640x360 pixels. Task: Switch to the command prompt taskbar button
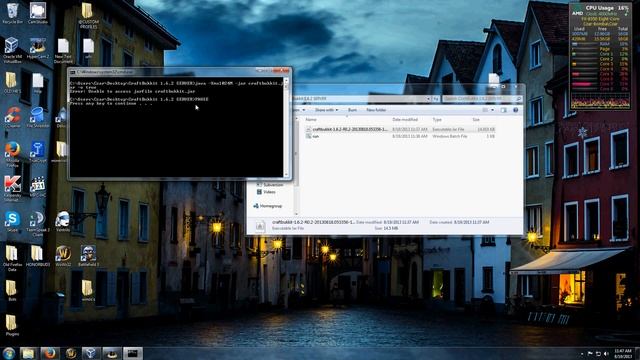[x=133, y=353]
